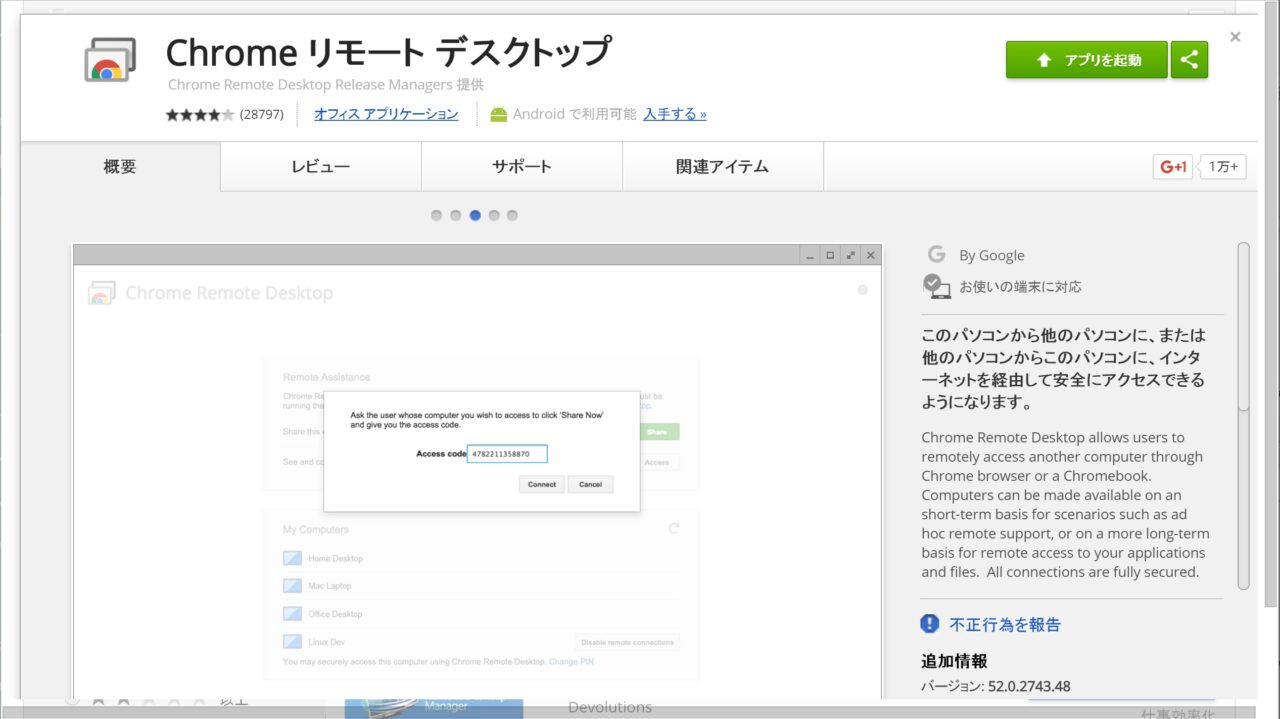1280x719 pixels.
Task: Close the app details overlay with X
Action: coord(1235,37)
